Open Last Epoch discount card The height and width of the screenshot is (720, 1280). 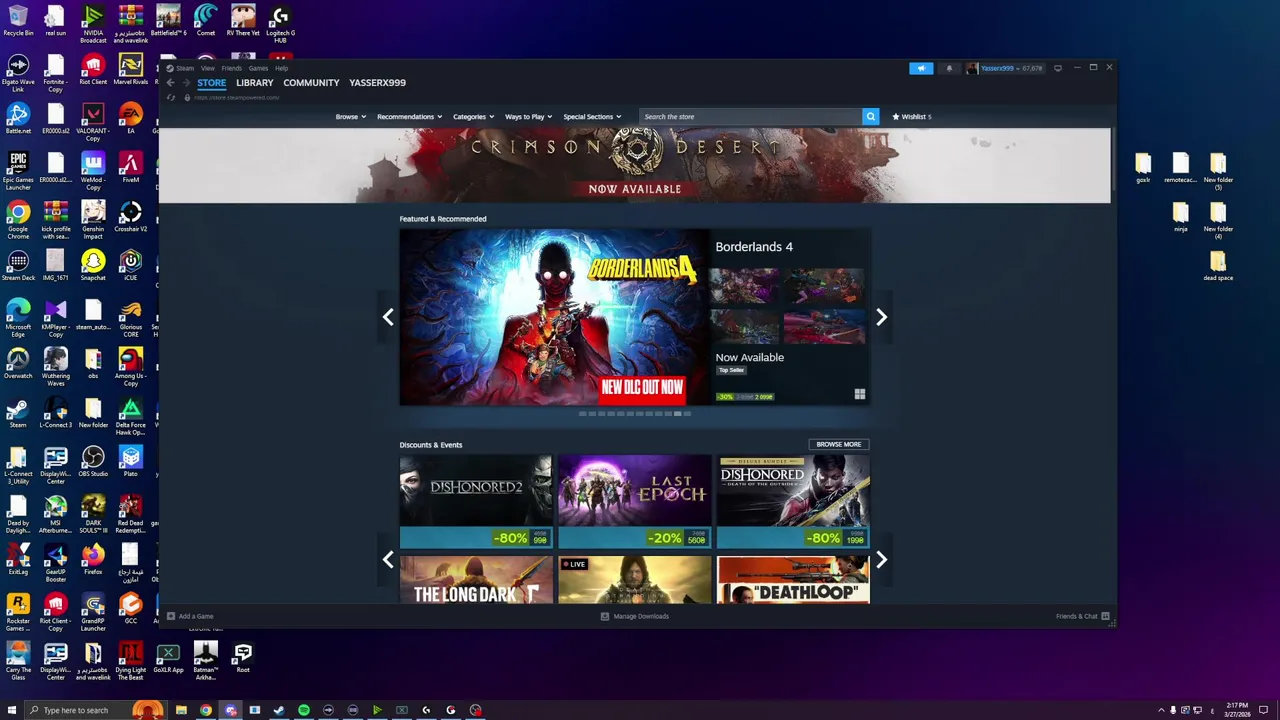634,502
